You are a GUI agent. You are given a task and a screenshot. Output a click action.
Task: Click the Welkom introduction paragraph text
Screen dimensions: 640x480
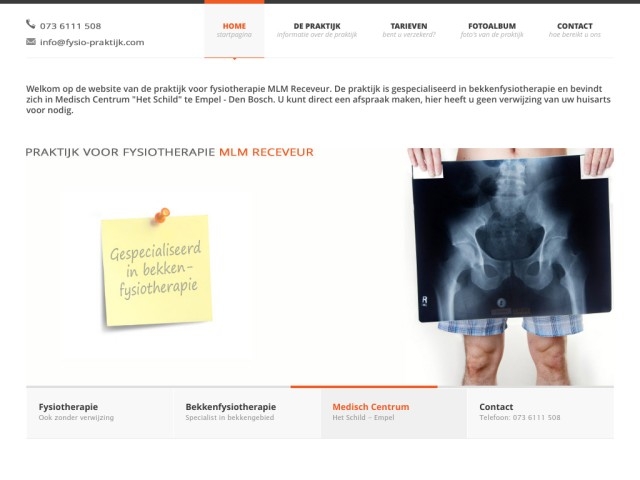point(318,99)
